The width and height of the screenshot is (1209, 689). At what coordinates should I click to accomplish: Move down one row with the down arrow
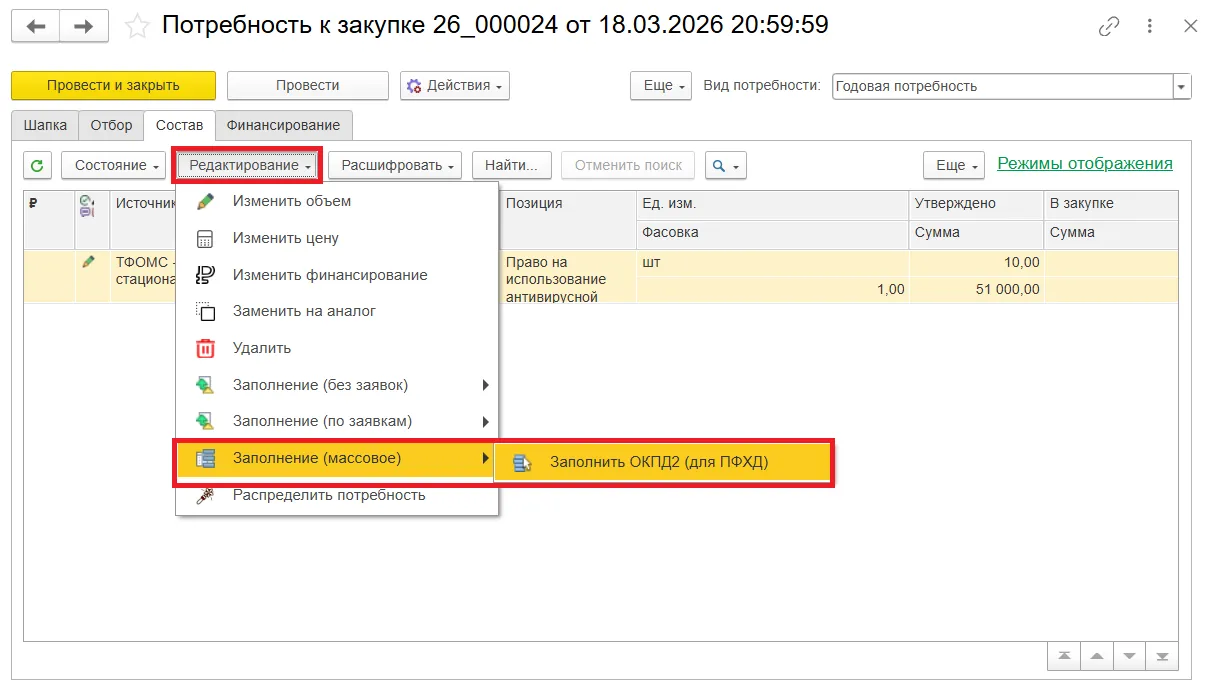pos(1130,656)
